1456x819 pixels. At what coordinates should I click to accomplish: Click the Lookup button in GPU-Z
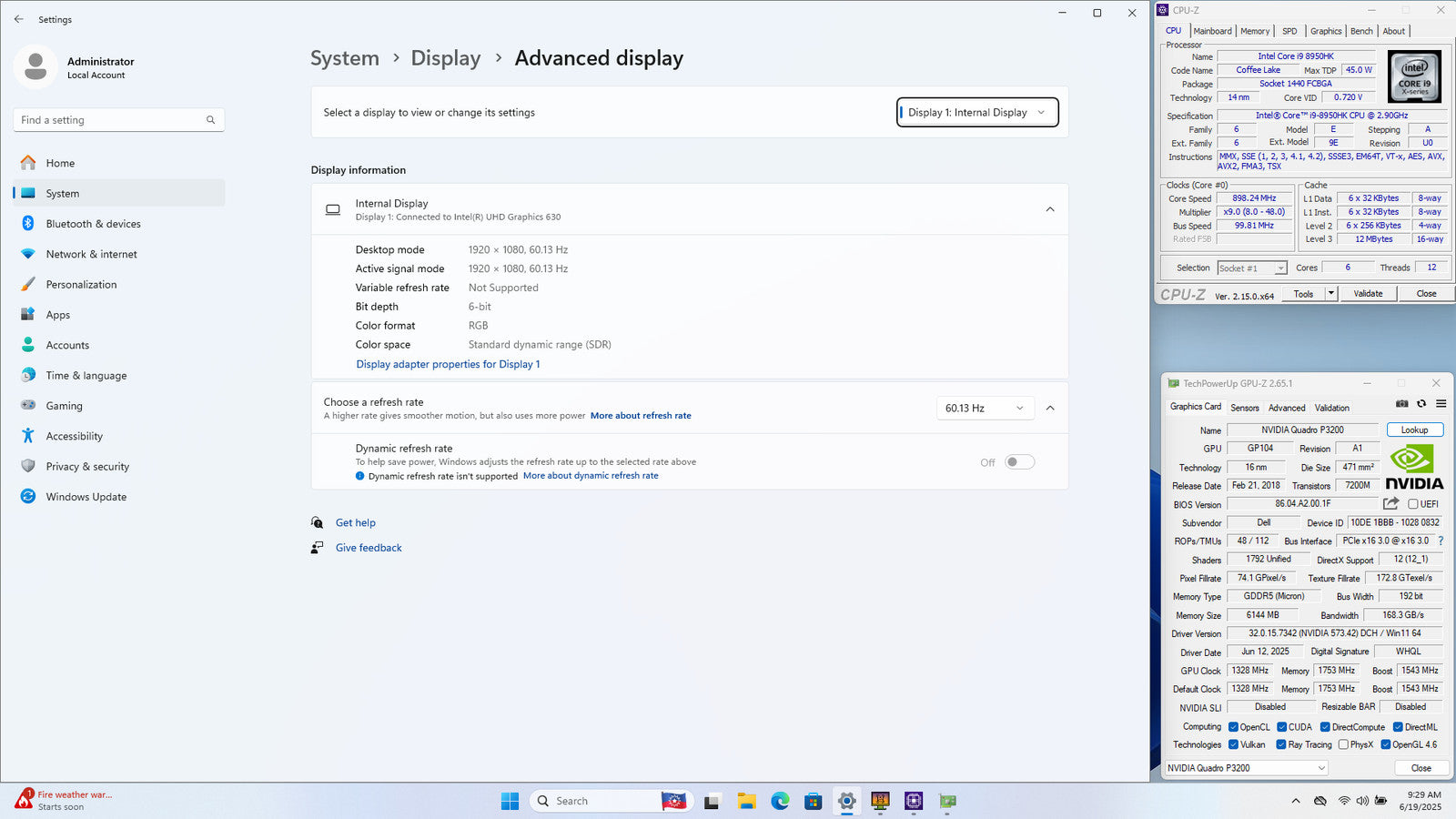click(x=1414, y=430)
